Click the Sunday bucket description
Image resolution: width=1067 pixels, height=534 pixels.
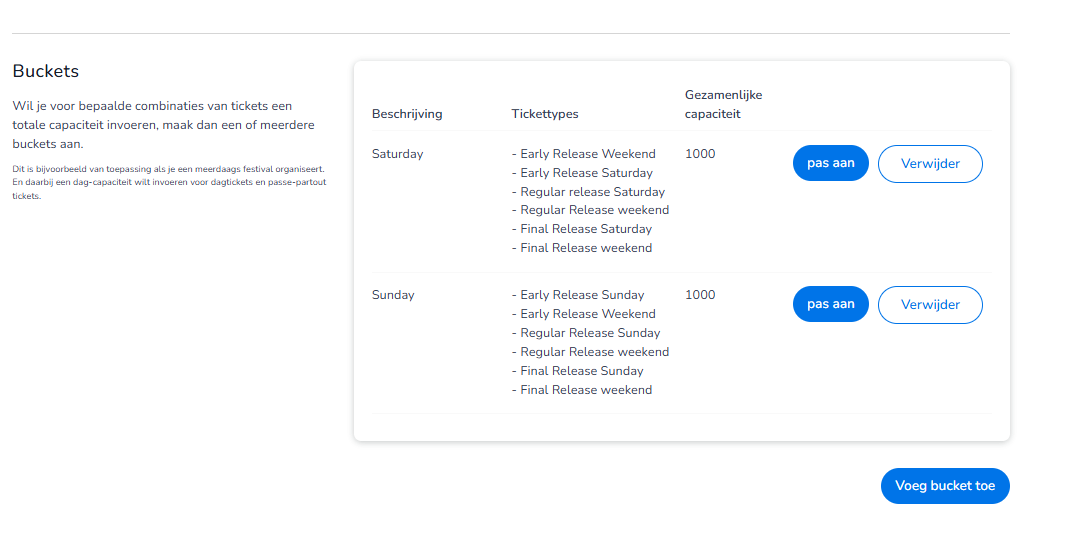pos(393,295)
